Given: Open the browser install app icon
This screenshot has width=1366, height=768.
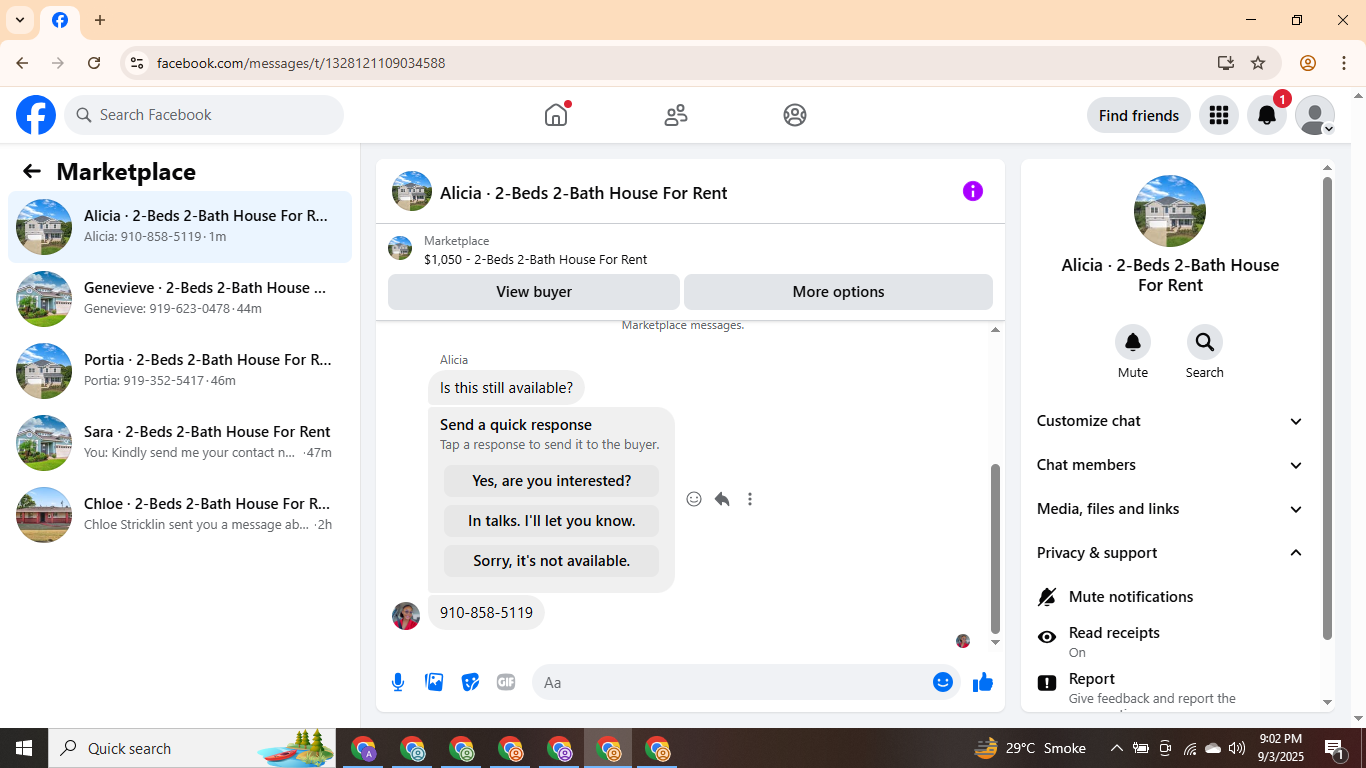Looking at the screenshot, I should (1226, 63).
